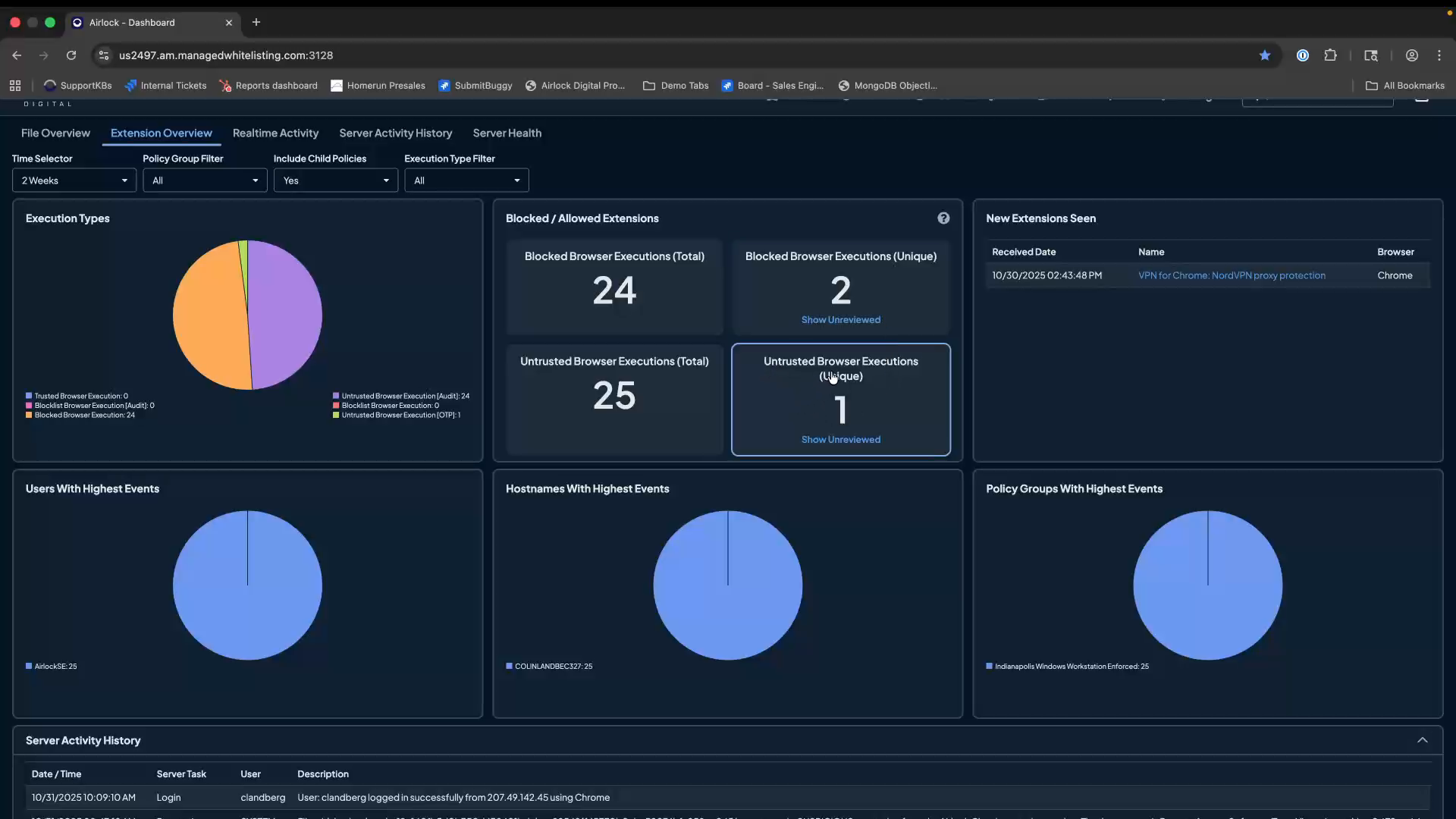
Task: Open the Time Selector dropdown showing 2 Weeks
Action: 74,180
